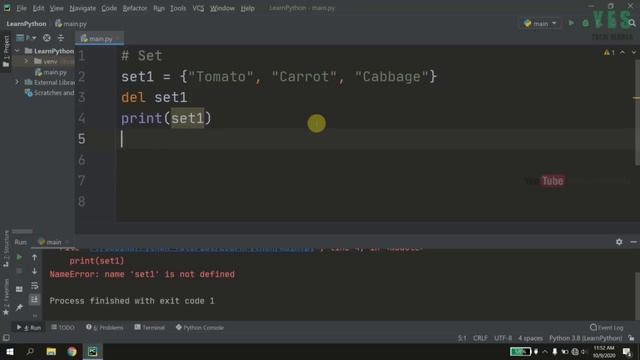This screenshot has width=640, height=360.
Task: Open the Favorites side tool tab
Action: point(6,297)
